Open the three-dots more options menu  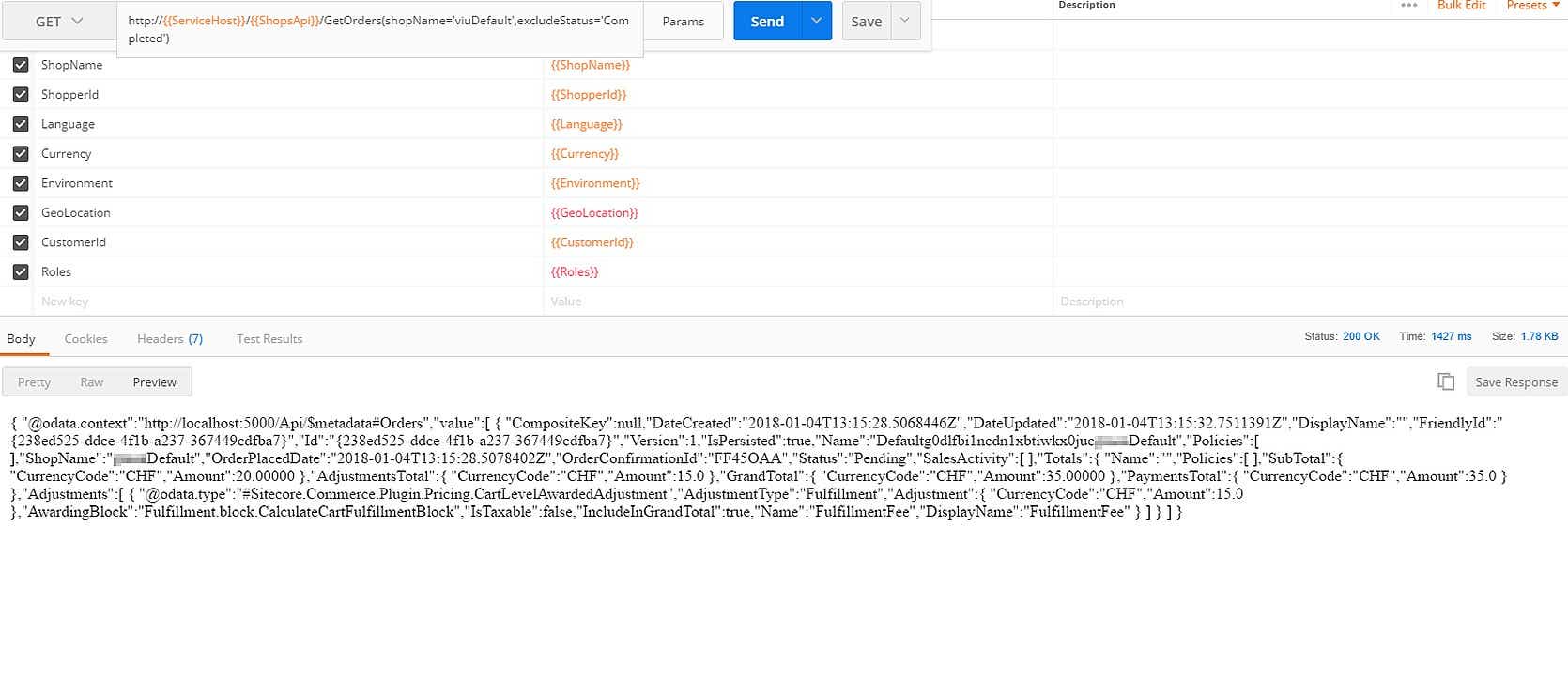coord(1408,6)
